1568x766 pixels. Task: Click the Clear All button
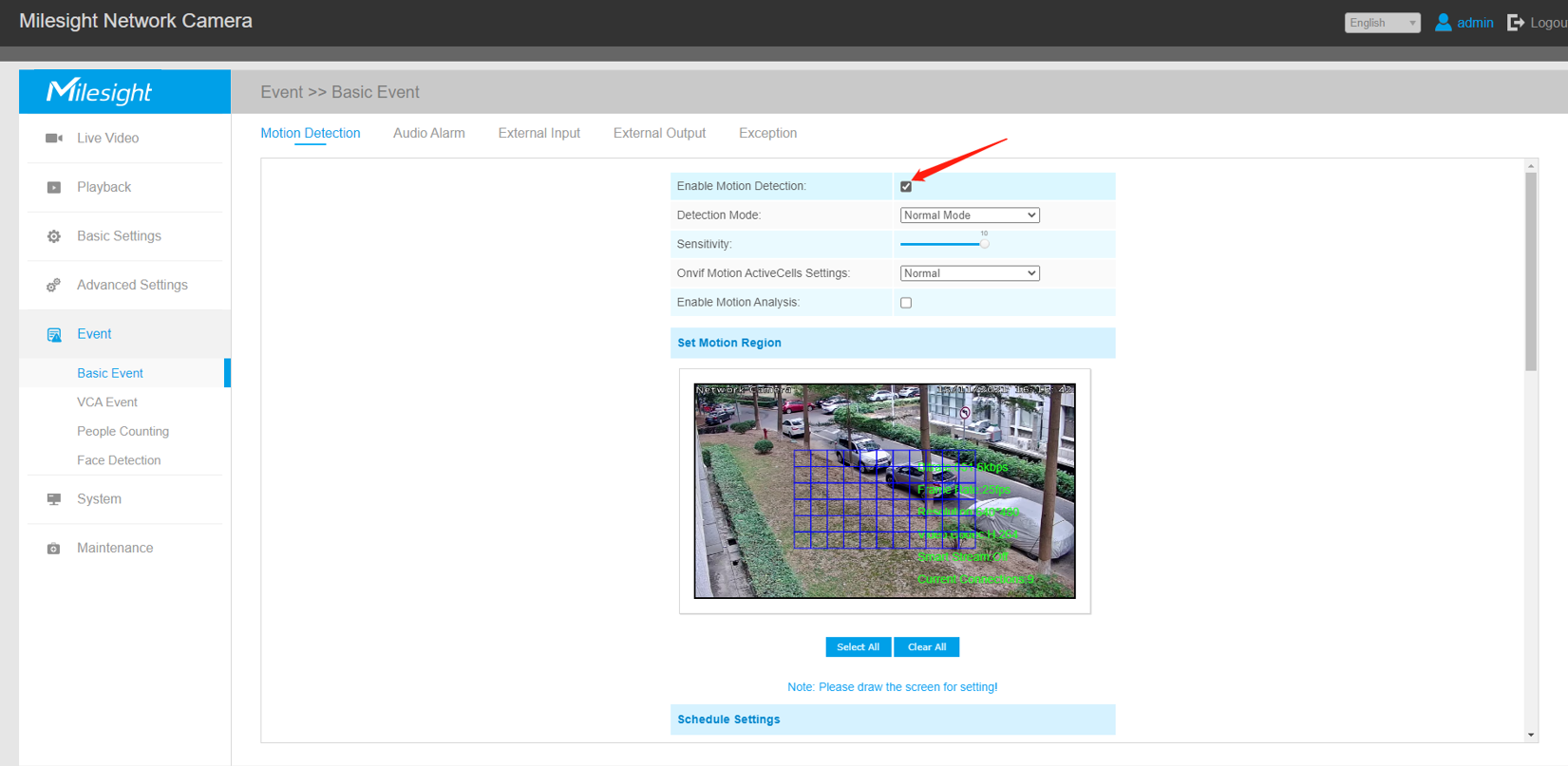point(926,647)
